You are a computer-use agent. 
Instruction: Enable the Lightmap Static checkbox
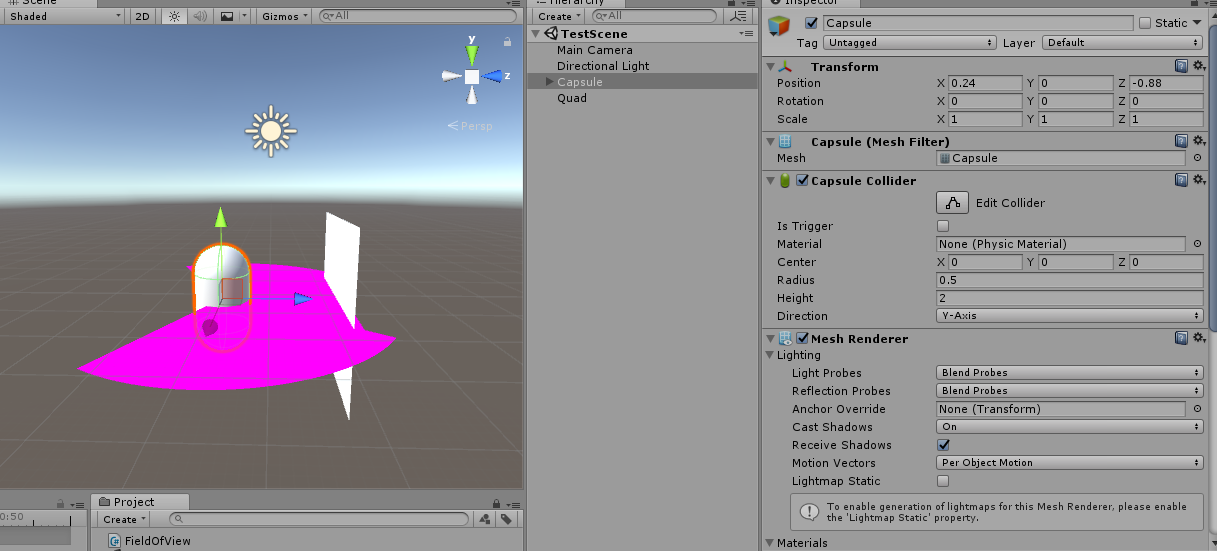tap(943, 481)
